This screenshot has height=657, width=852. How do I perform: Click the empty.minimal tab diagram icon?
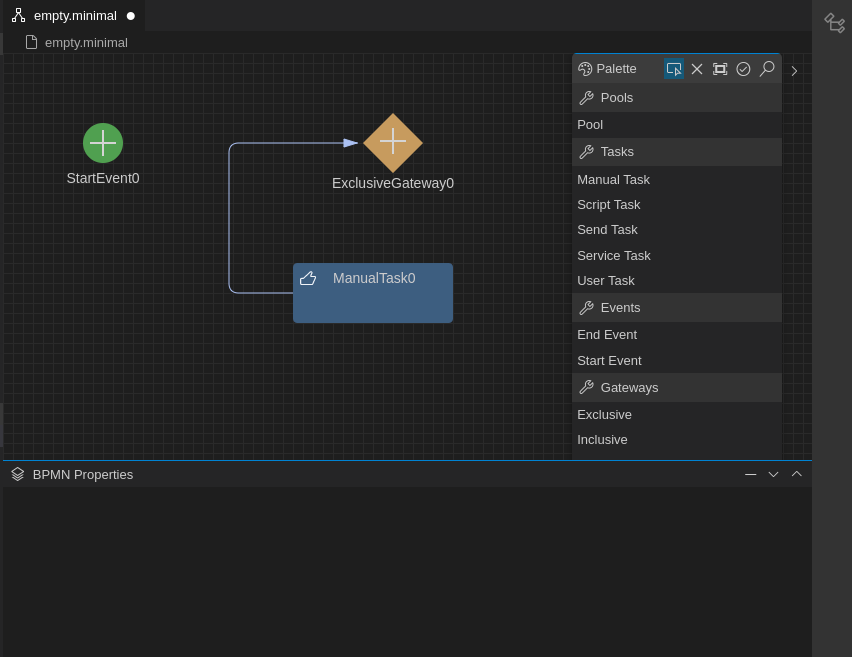point(18,16)
